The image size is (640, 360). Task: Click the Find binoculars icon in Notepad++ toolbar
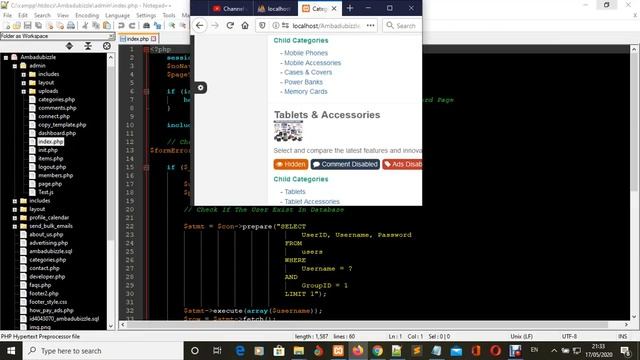[x=146, y=25]
